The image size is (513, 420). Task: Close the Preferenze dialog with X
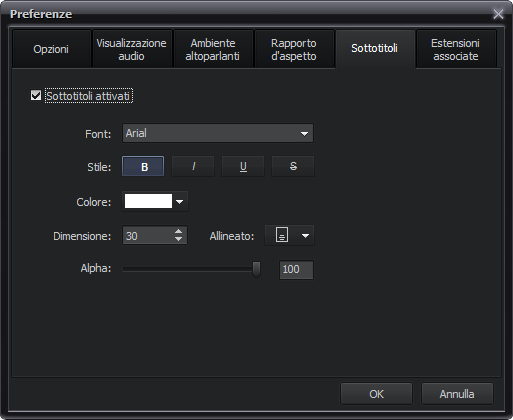coord(498,14)
